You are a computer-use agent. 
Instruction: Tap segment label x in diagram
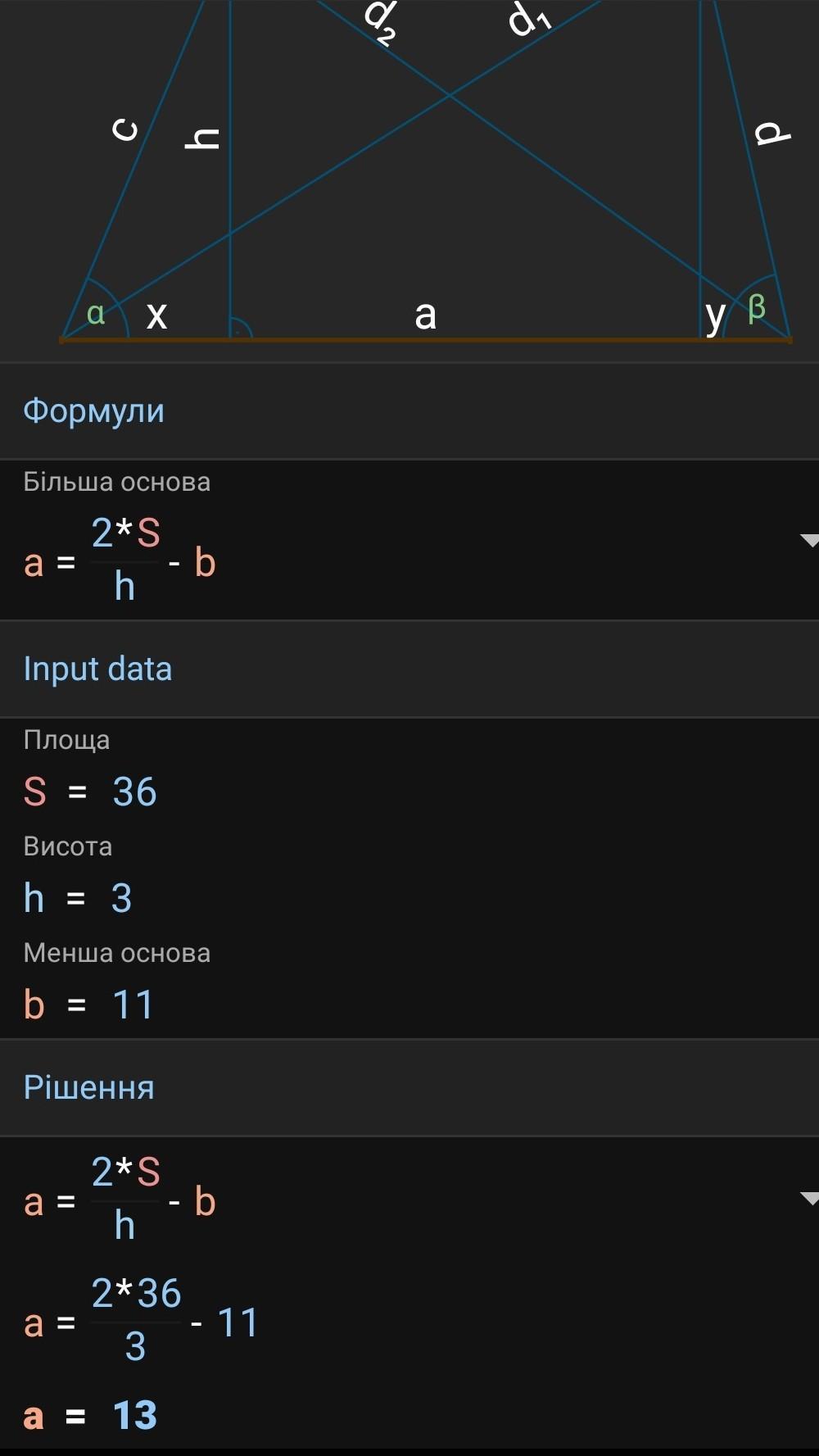click(156, 315)
